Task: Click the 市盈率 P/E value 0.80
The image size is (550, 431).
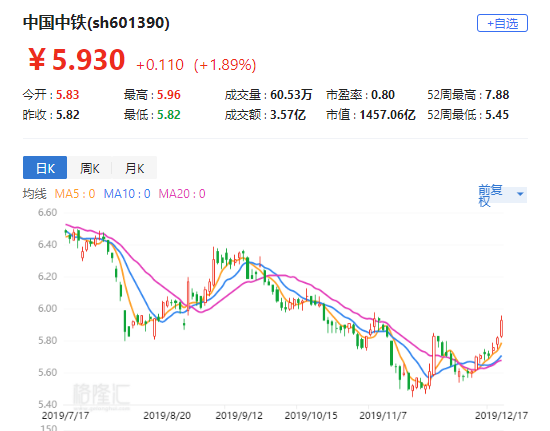Action: point(383,95)
